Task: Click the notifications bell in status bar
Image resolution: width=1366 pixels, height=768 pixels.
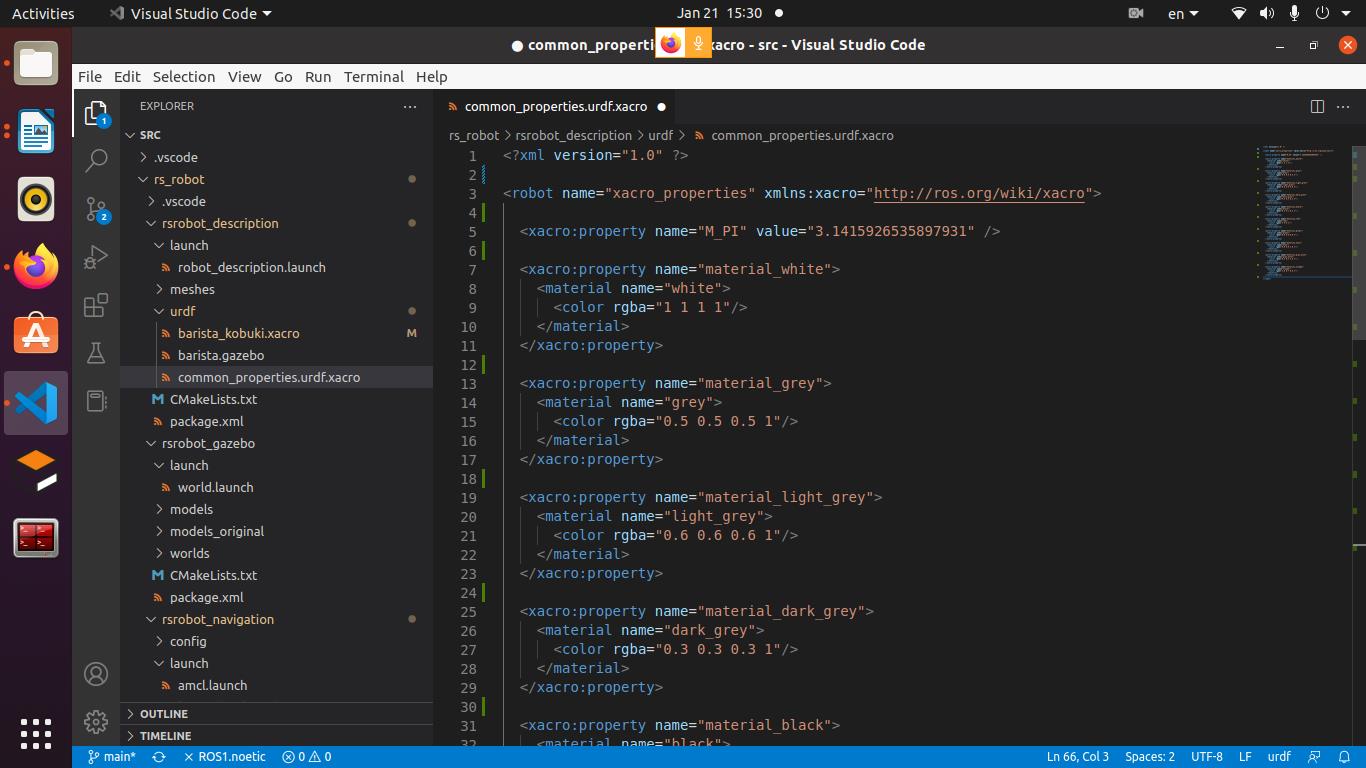Action: (1345, 757)
